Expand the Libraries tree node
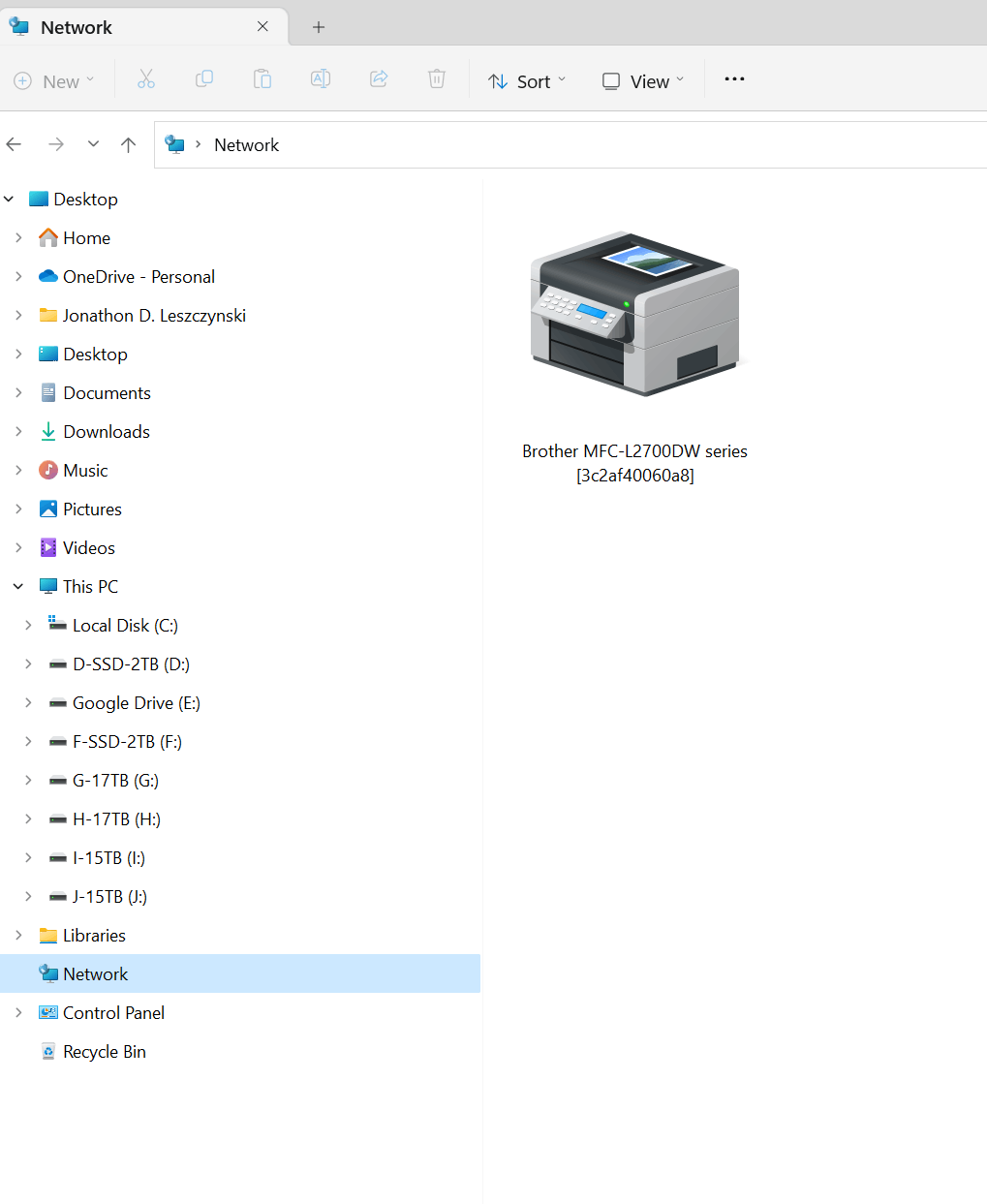987x1204 pixels. [18, 936]
